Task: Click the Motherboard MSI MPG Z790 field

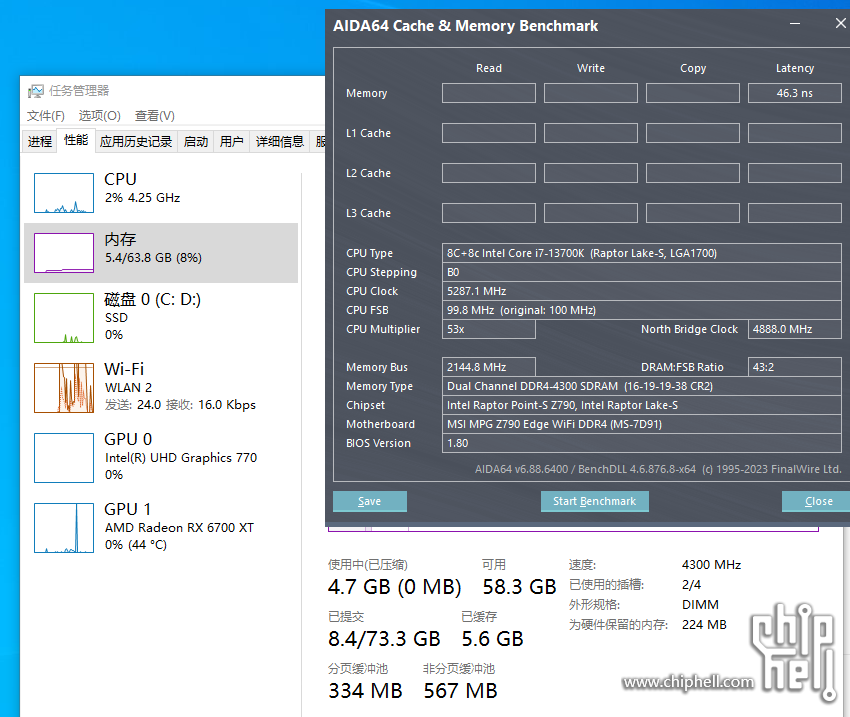Action: coord(642,424)
